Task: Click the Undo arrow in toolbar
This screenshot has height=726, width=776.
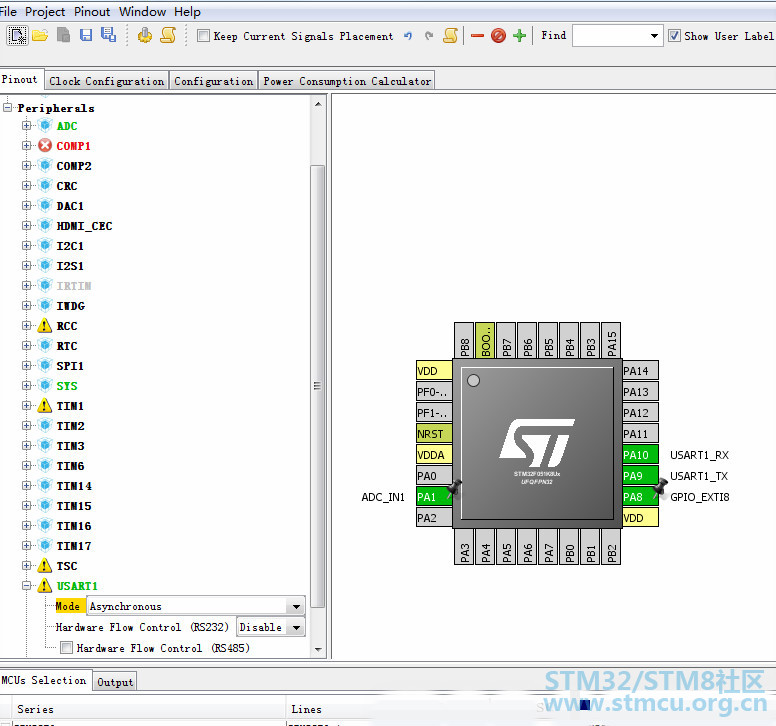Action: [x=408, y=36]
